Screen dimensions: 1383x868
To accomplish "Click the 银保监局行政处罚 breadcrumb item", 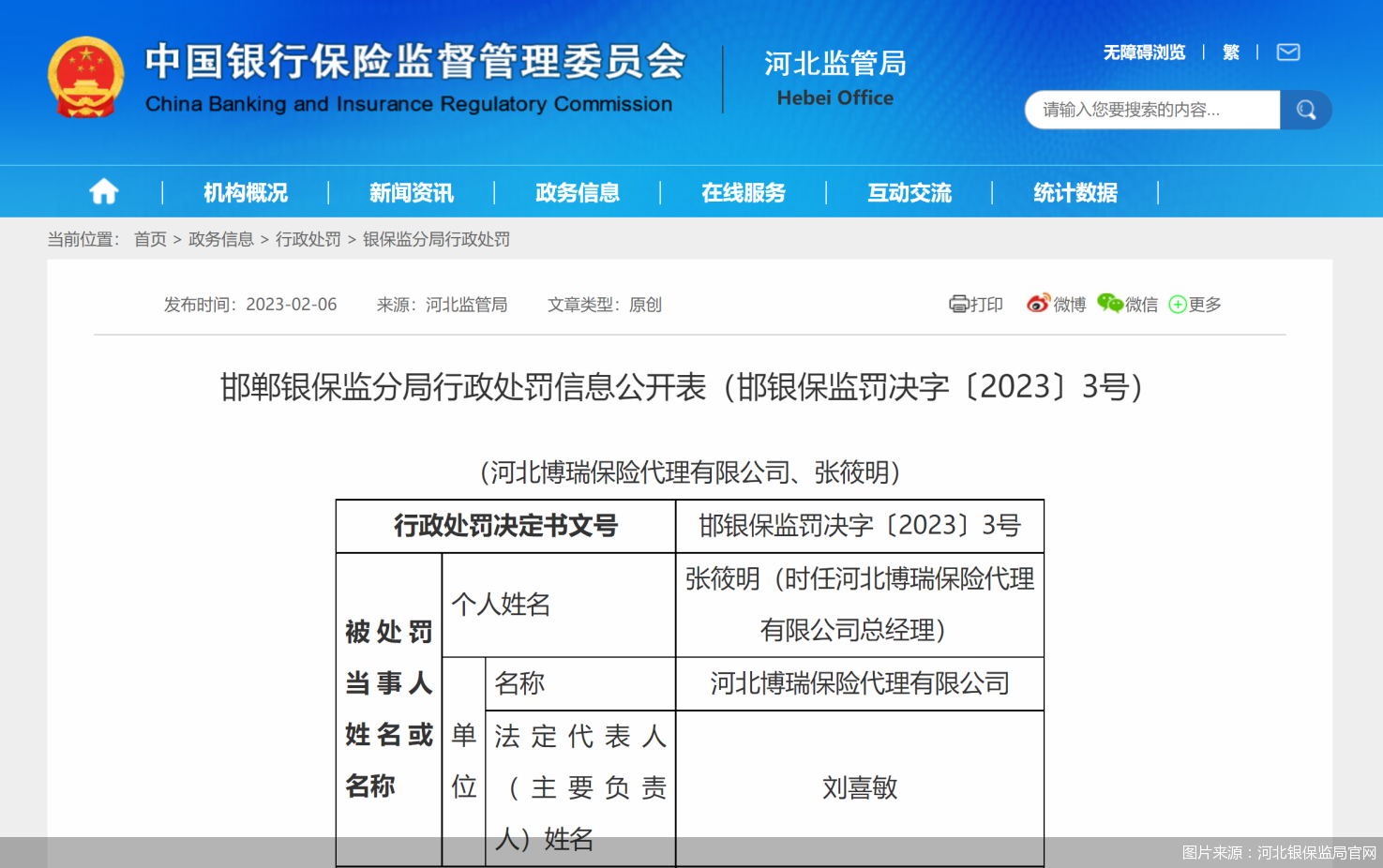I will click(435, 240).
